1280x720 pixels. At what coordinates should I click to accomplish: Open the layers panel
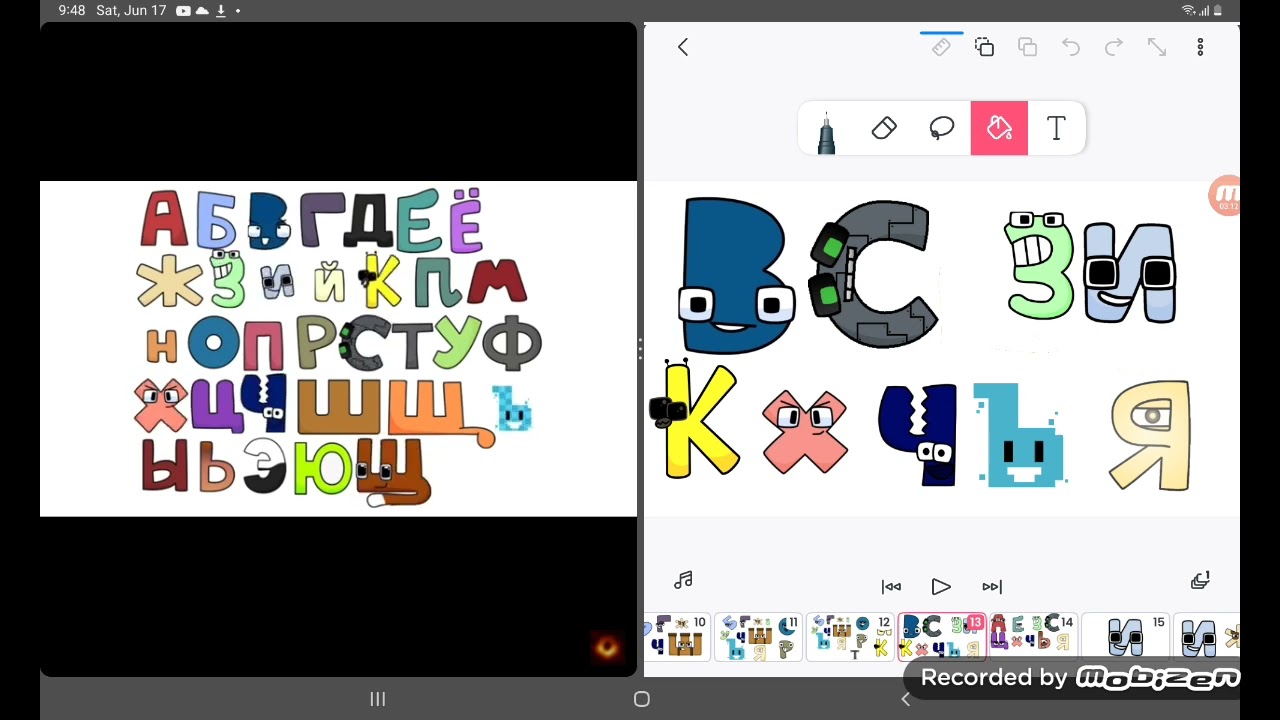1200,581
